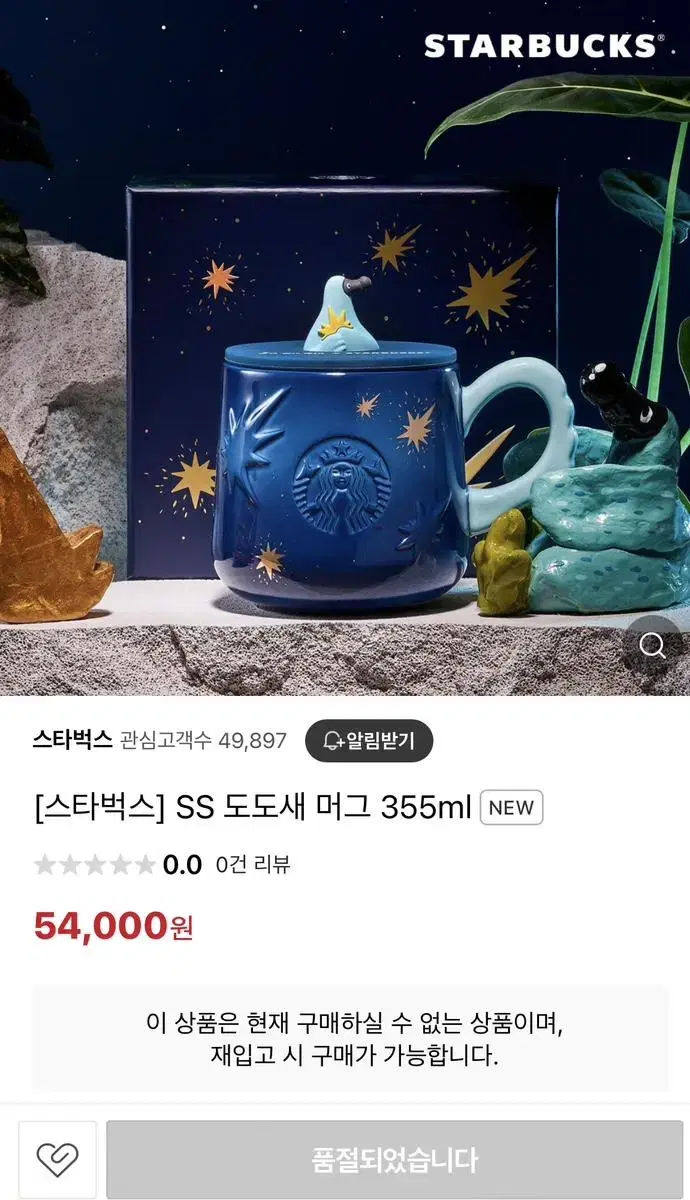
Task: Tap the STARBUCKS logo at top
Action: pos(542,46)
